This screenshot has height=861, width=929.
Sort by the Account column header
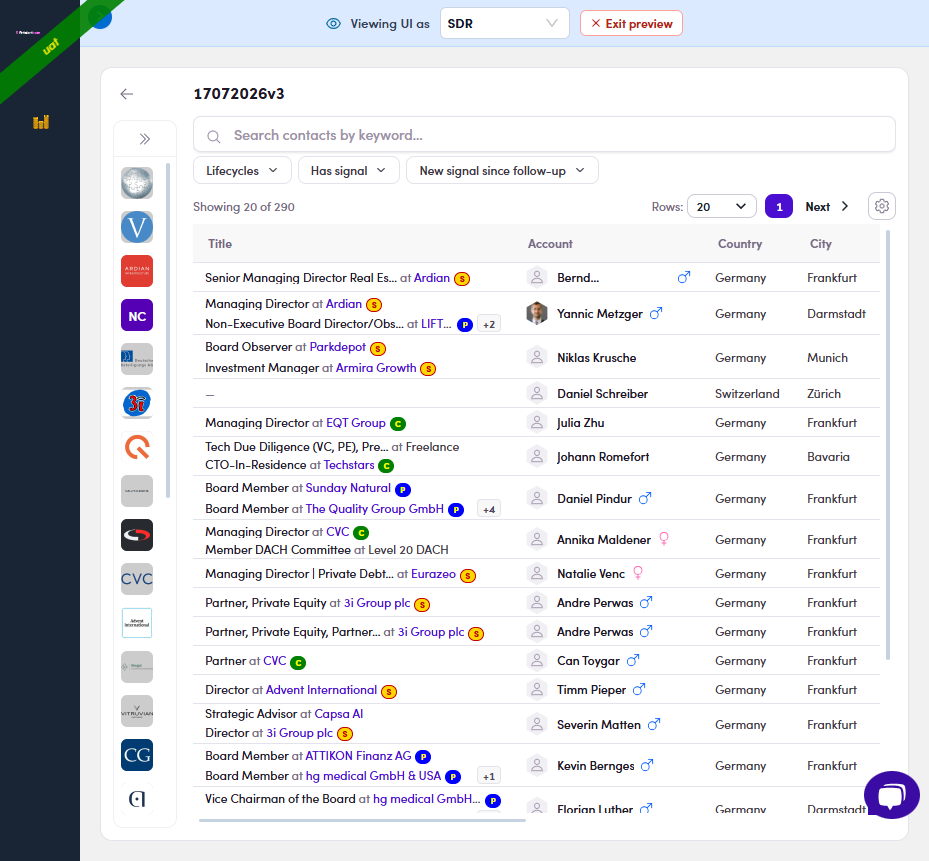550,244
